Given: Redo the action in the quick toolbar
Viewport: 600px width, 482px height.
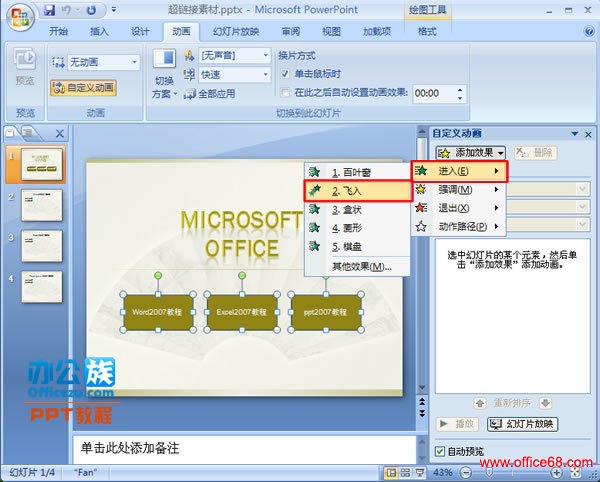Looking at the screenshot, I should point(91,10).
